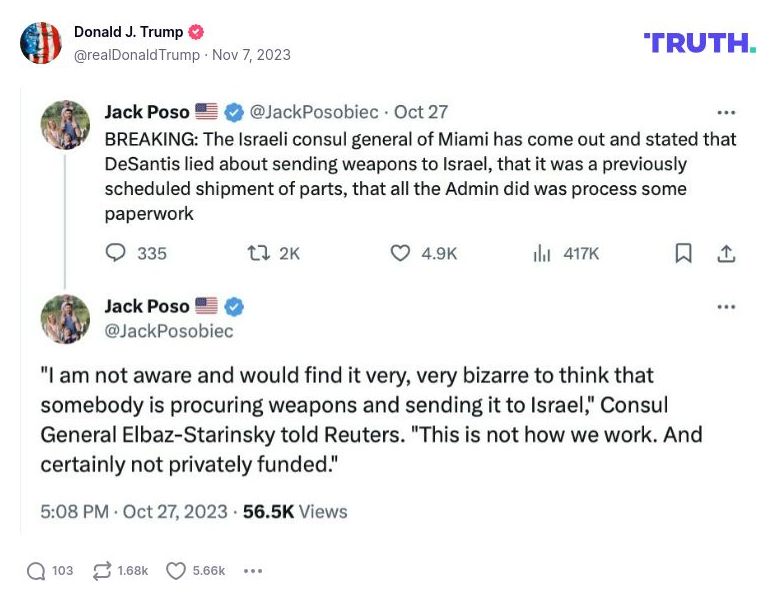Viewport: 777px width, 601px height.
Task: Click the TRUTH. logo
Action: pos(700,42)
